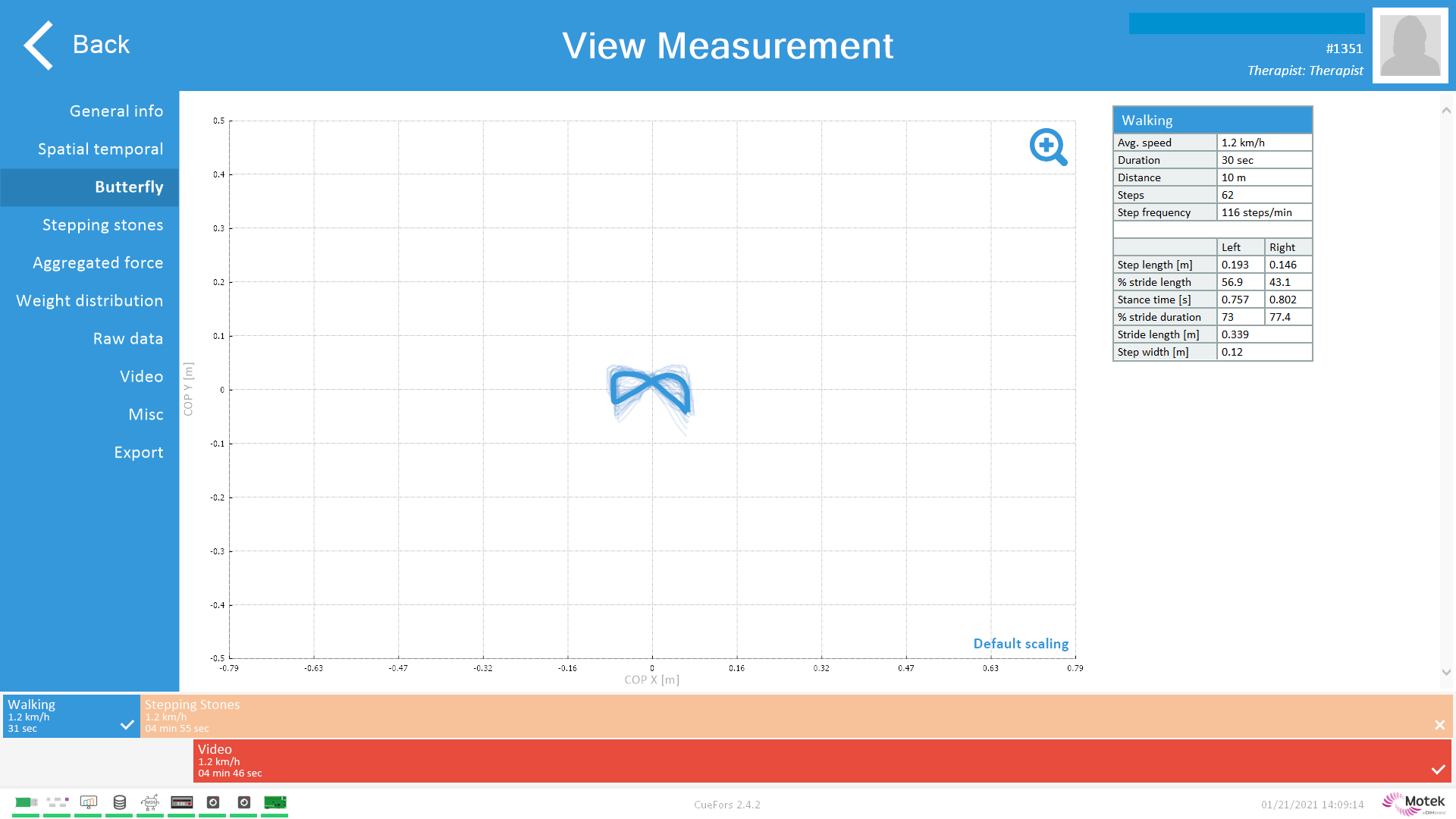Click the second camera status icon
1456x819 pixels.
(244, 802)
